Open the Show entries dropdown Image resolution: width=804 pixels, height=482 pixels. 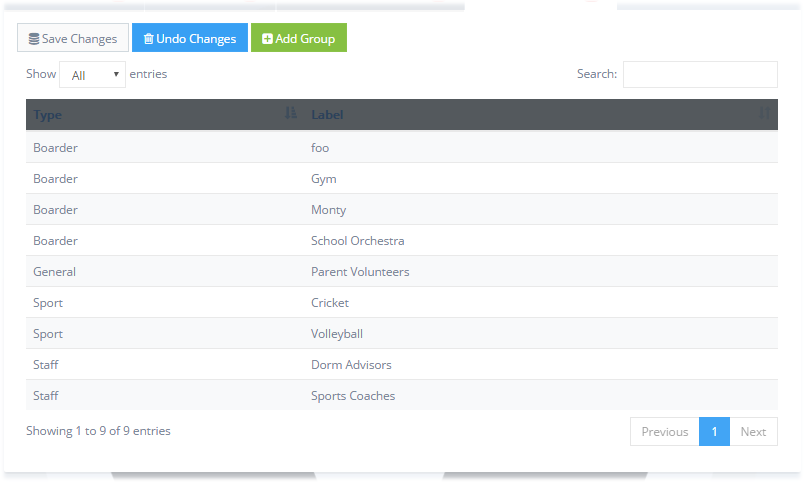point(92,74)
